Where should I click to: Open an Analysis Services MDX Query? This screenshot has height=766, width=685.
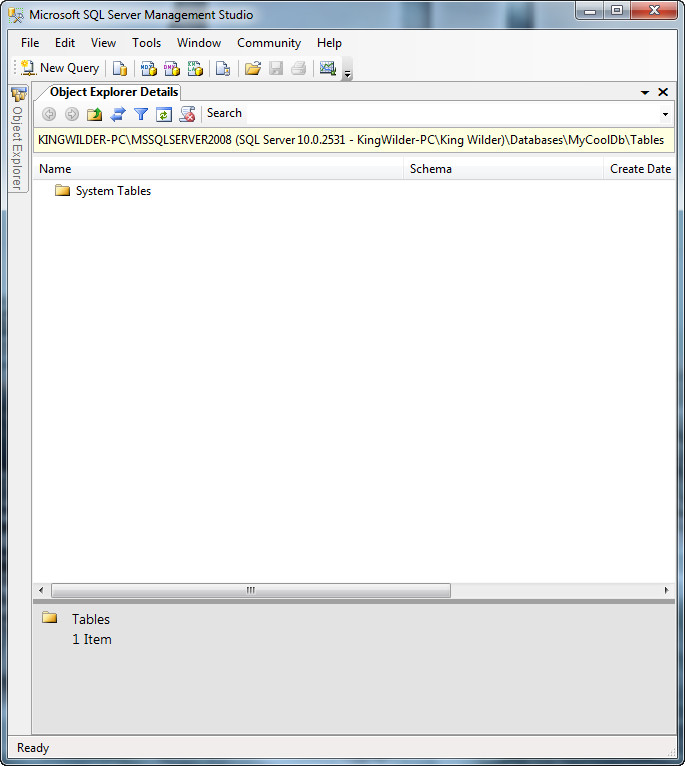click(x=149, y=68)
